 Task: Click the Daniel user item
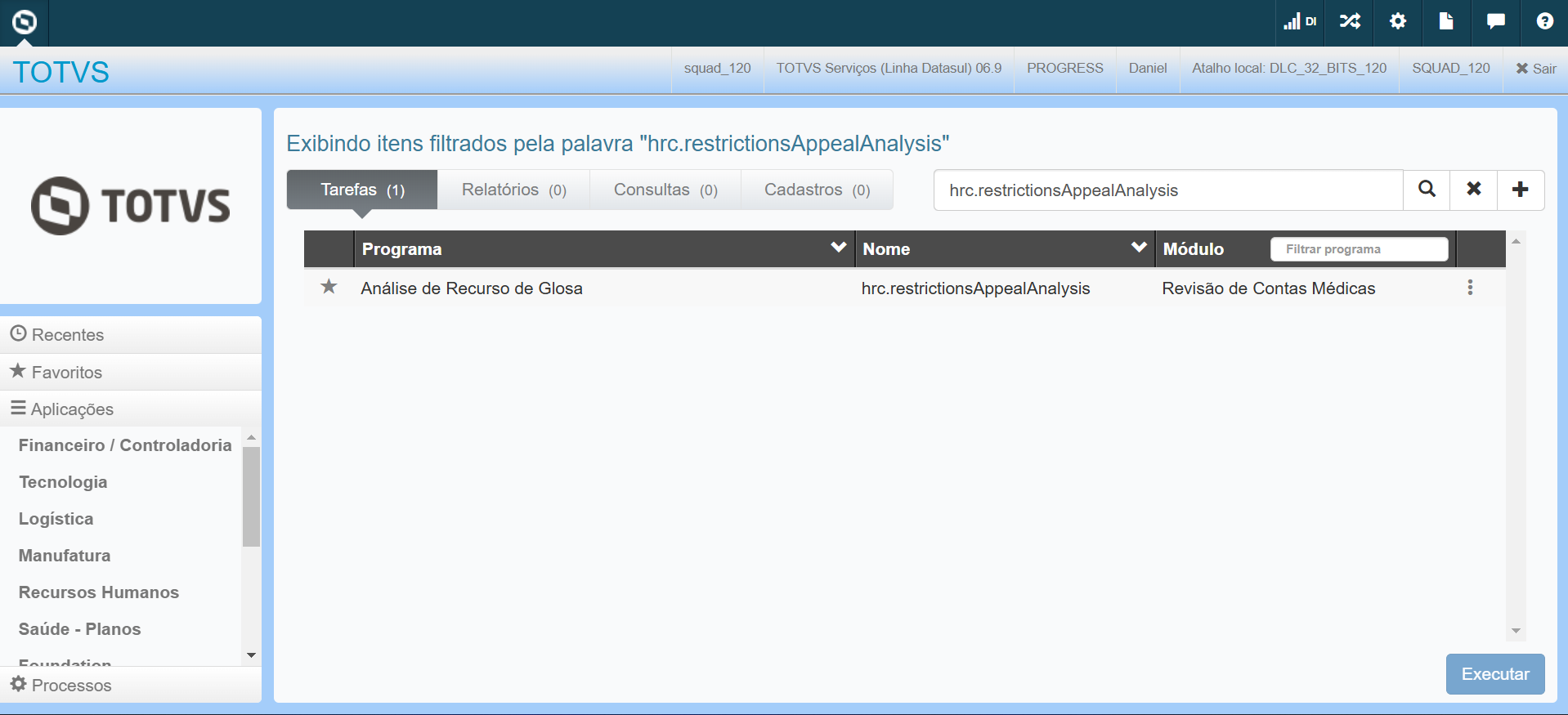pos(1148,69)
